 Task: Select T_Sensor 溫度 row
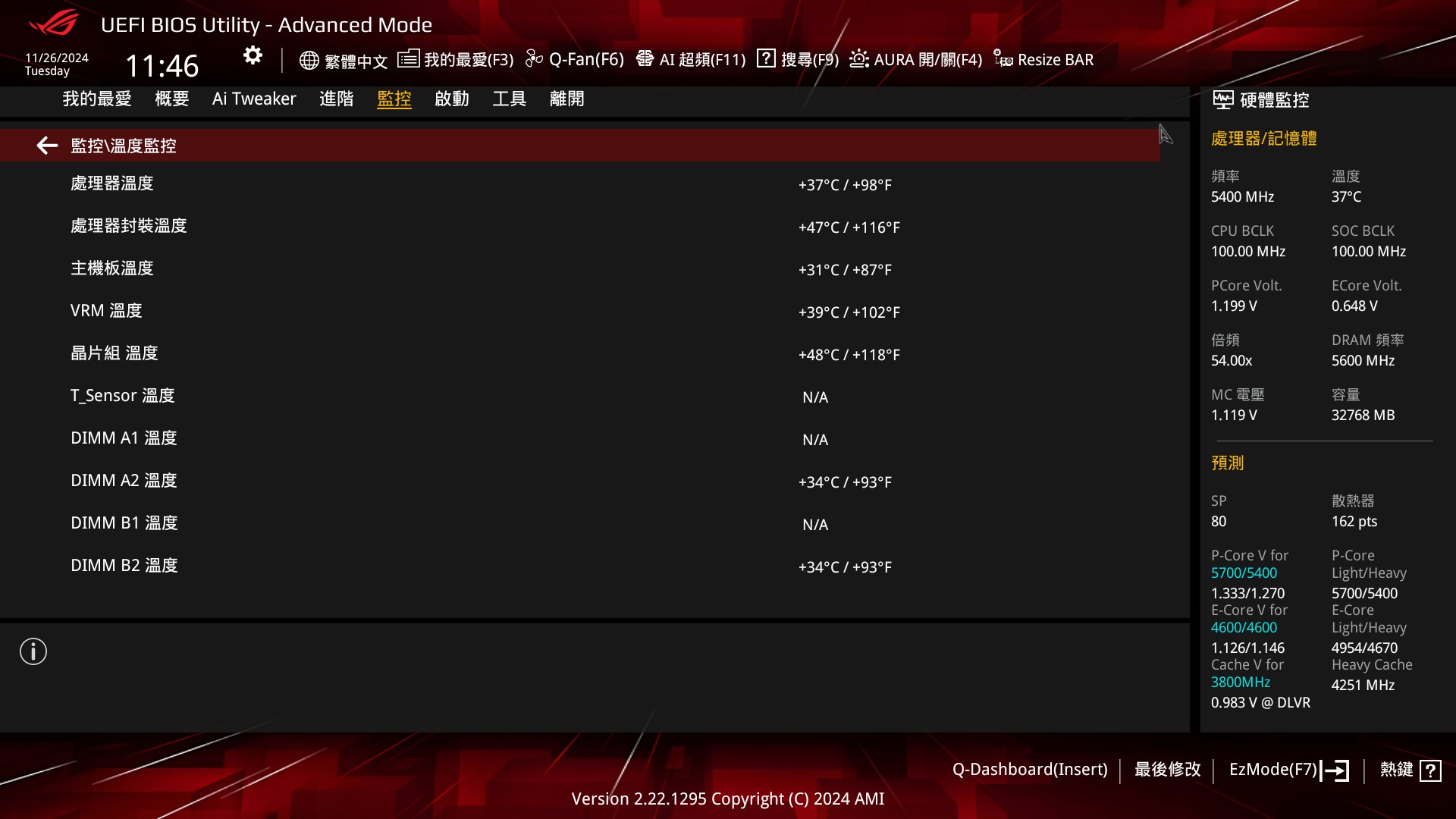click(x=579, y=397)
